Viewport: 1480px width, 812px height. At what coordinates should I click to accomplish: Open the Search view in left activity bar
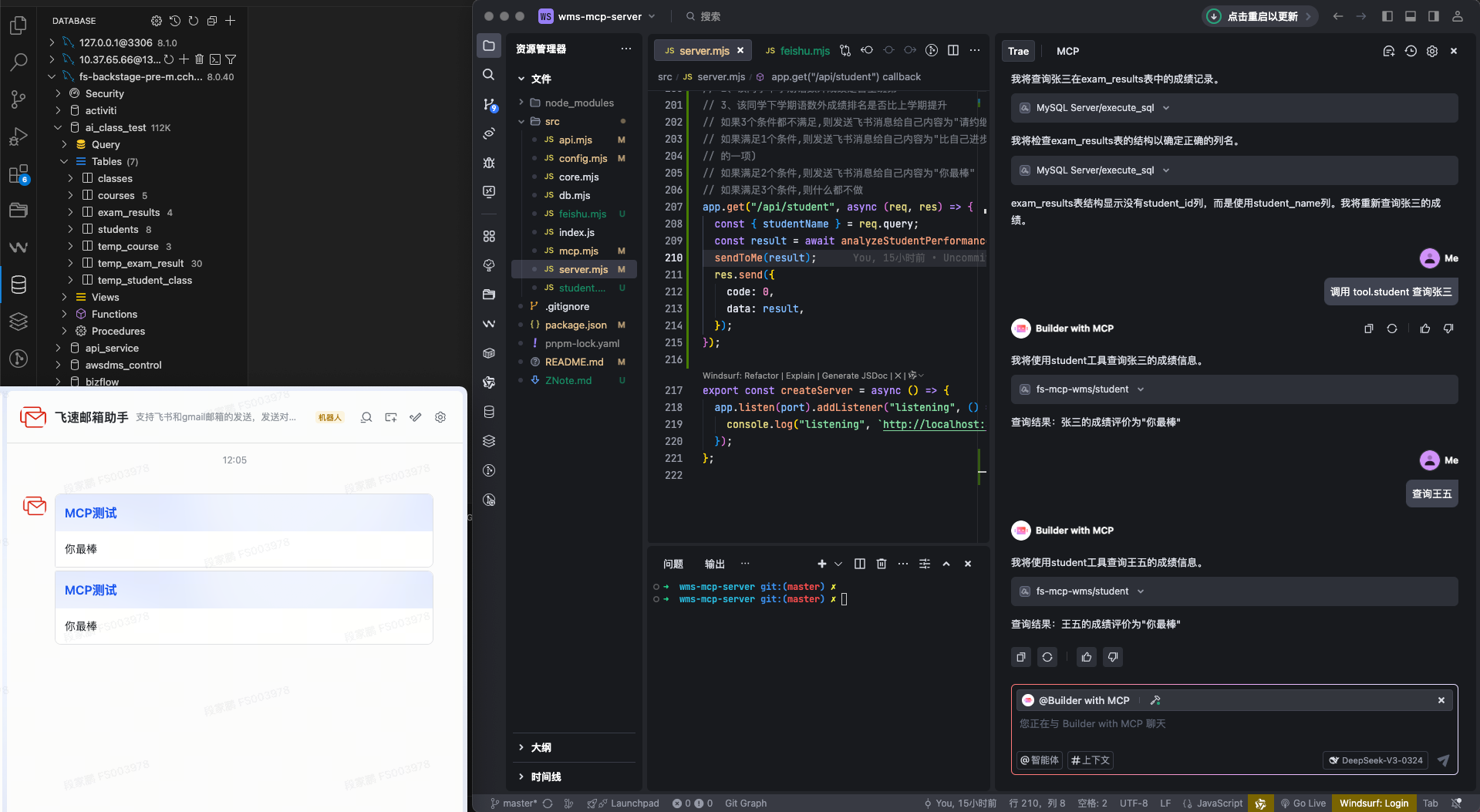(19, 62)
